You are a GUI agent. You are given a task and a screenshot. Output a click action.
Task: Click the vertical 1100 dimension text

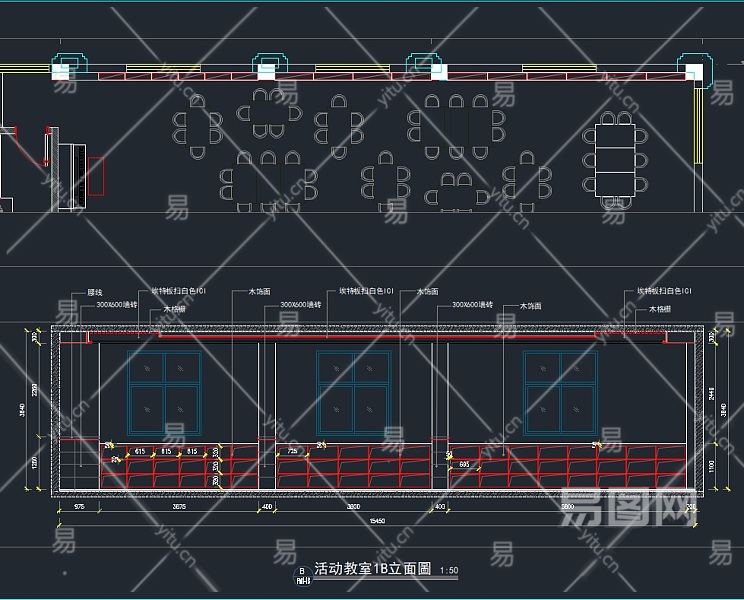click(x=711, y=466)
